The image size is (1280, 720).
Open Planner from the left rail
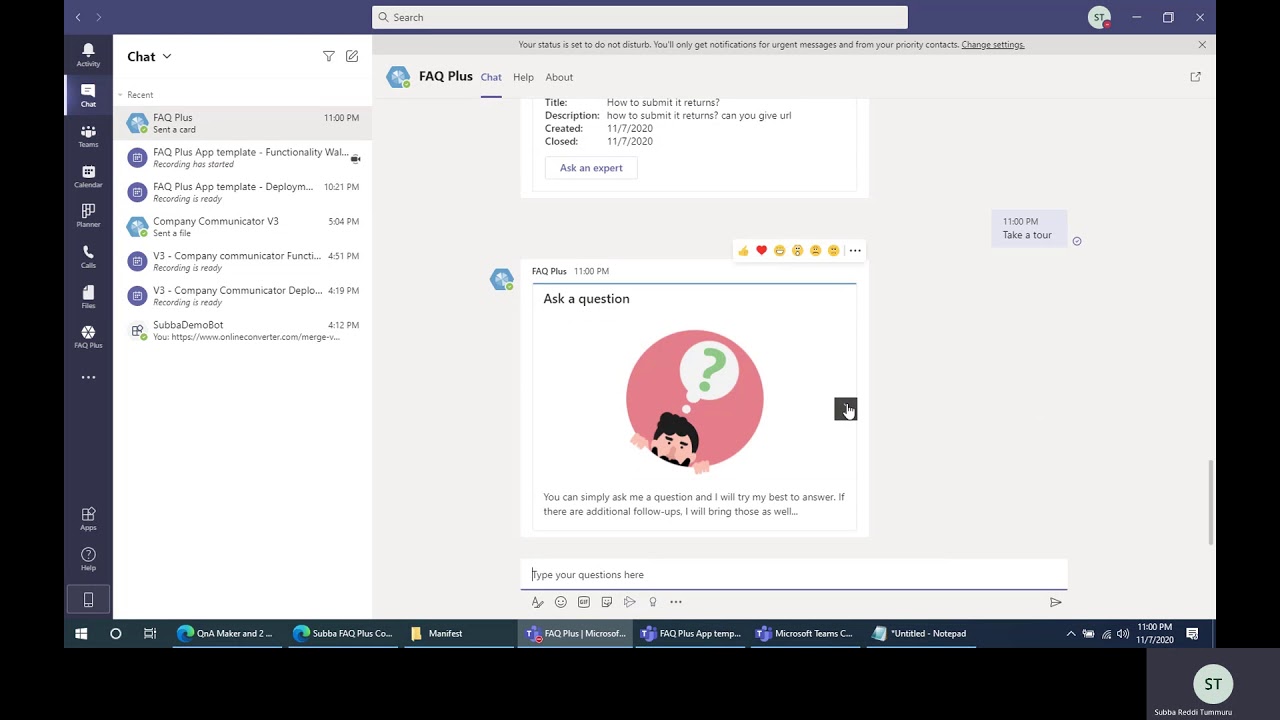point(88,216)
